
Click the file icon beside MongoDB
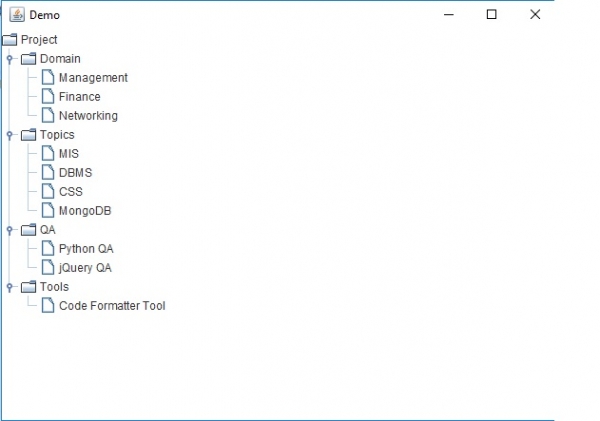pos(48,211)
